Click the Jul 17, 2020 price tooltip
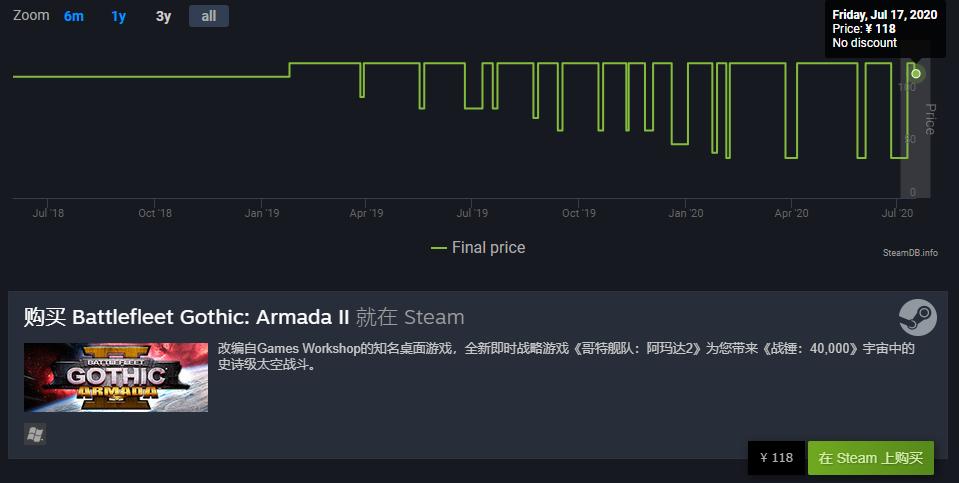This screenshot has height=483, width=959. coord(884,29)
